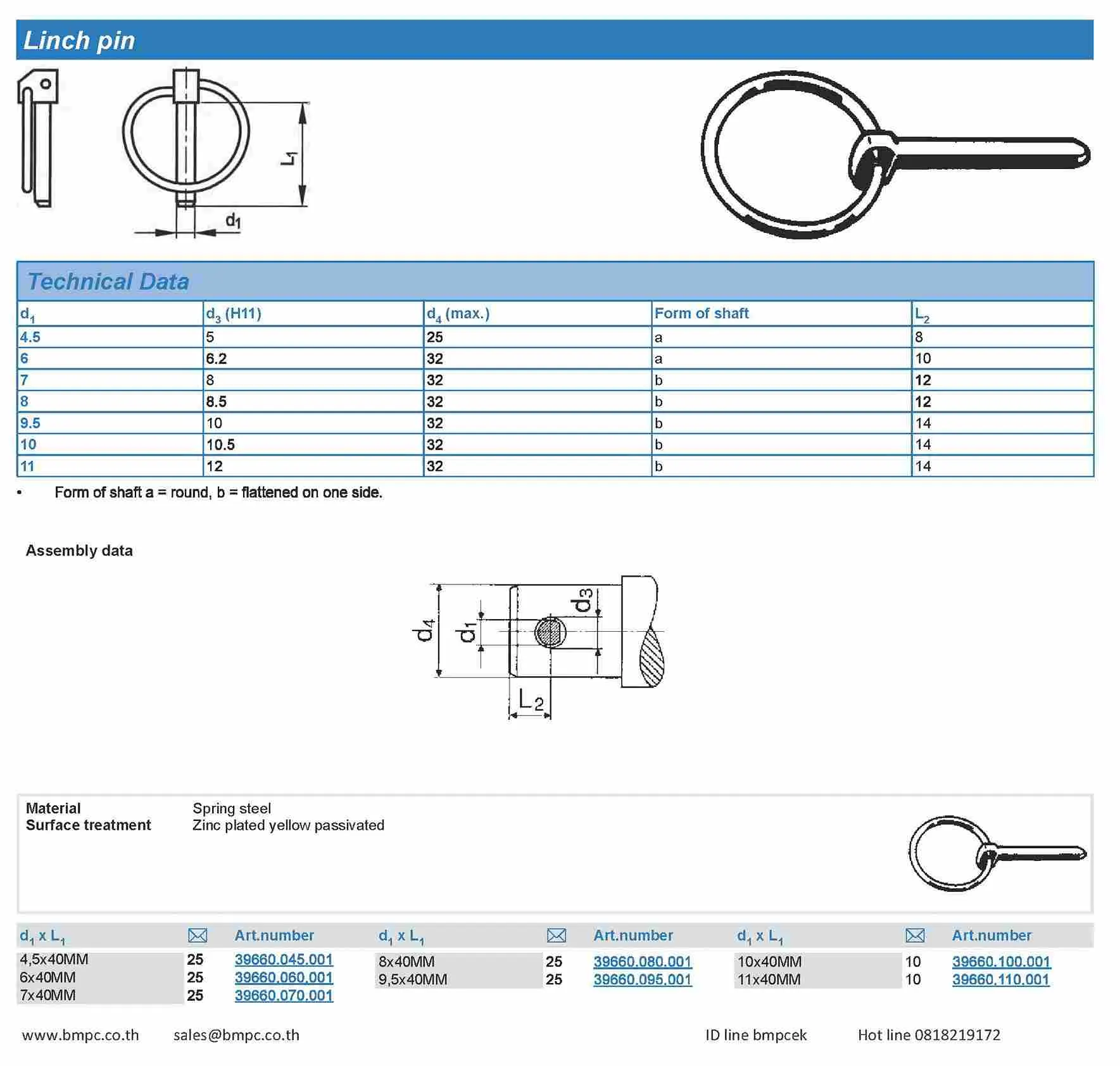The image size is (1120, 1066).
Task: Click the "Hot line 0818219172" phone number
Action: [x=929, y=1035]
